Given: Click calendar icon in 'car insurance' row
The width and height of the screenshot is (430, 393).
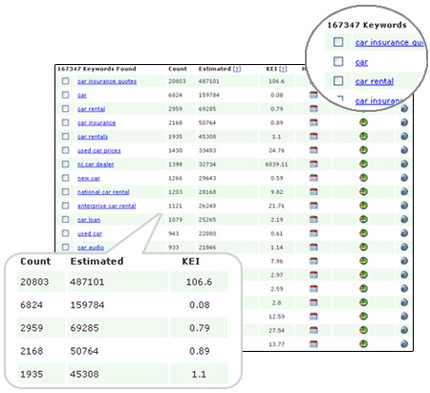Looking at the screenshot, I should (313, 123).
